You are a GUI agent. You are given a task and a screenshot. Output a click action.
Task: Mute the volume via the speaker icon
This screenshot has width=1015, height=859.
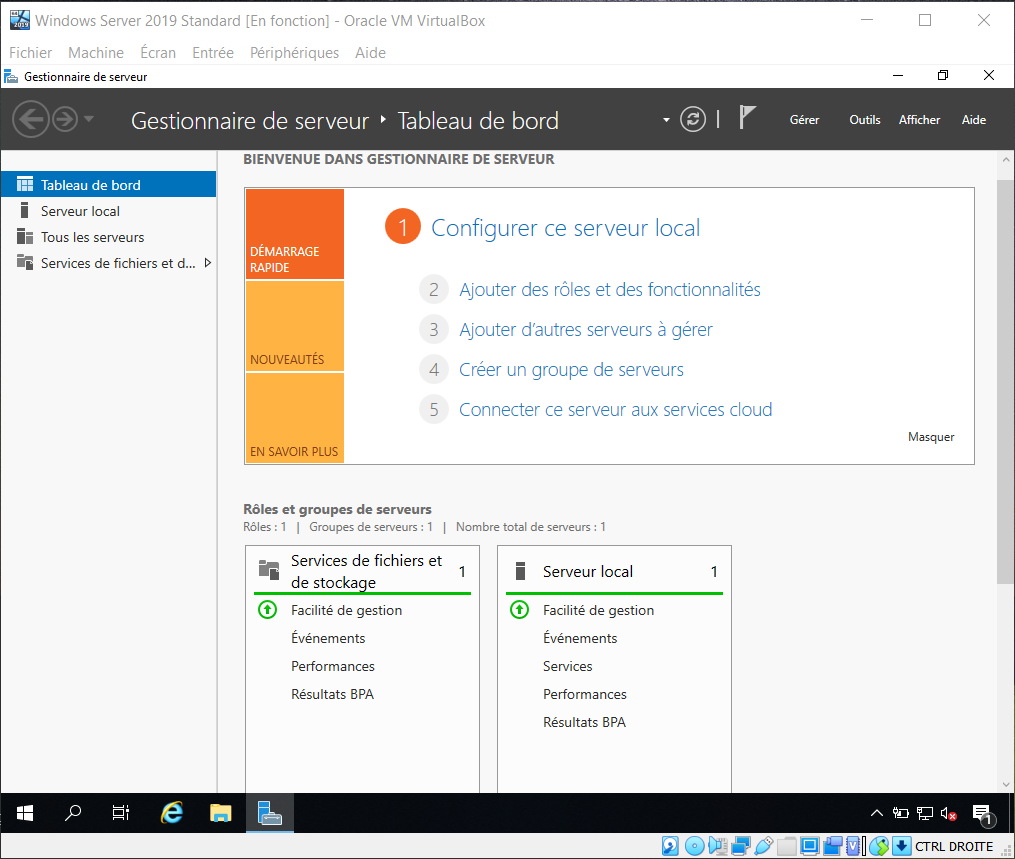[948, 813]
